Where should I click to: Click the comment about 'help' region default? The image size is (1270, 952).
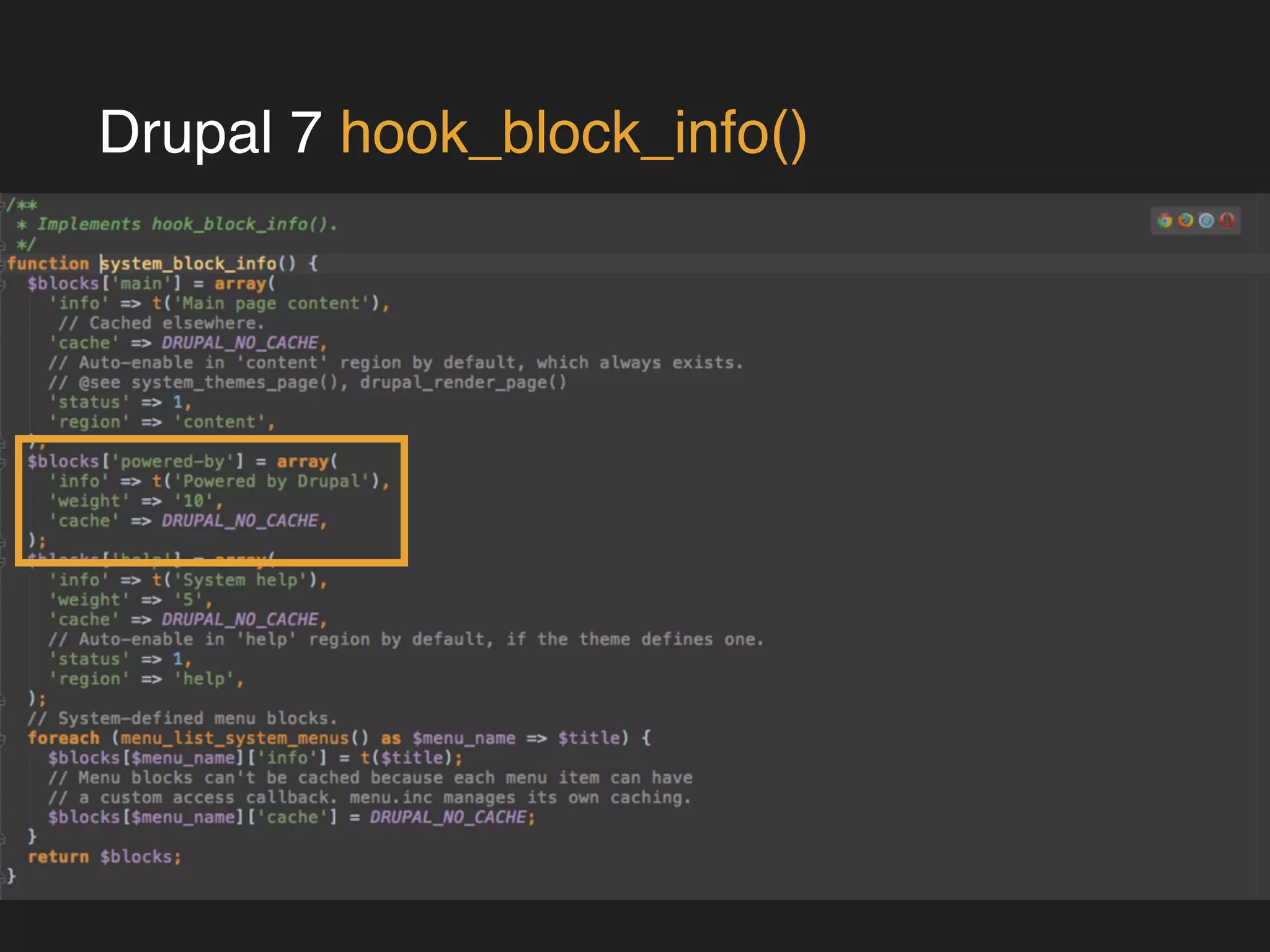click(406, 640)
